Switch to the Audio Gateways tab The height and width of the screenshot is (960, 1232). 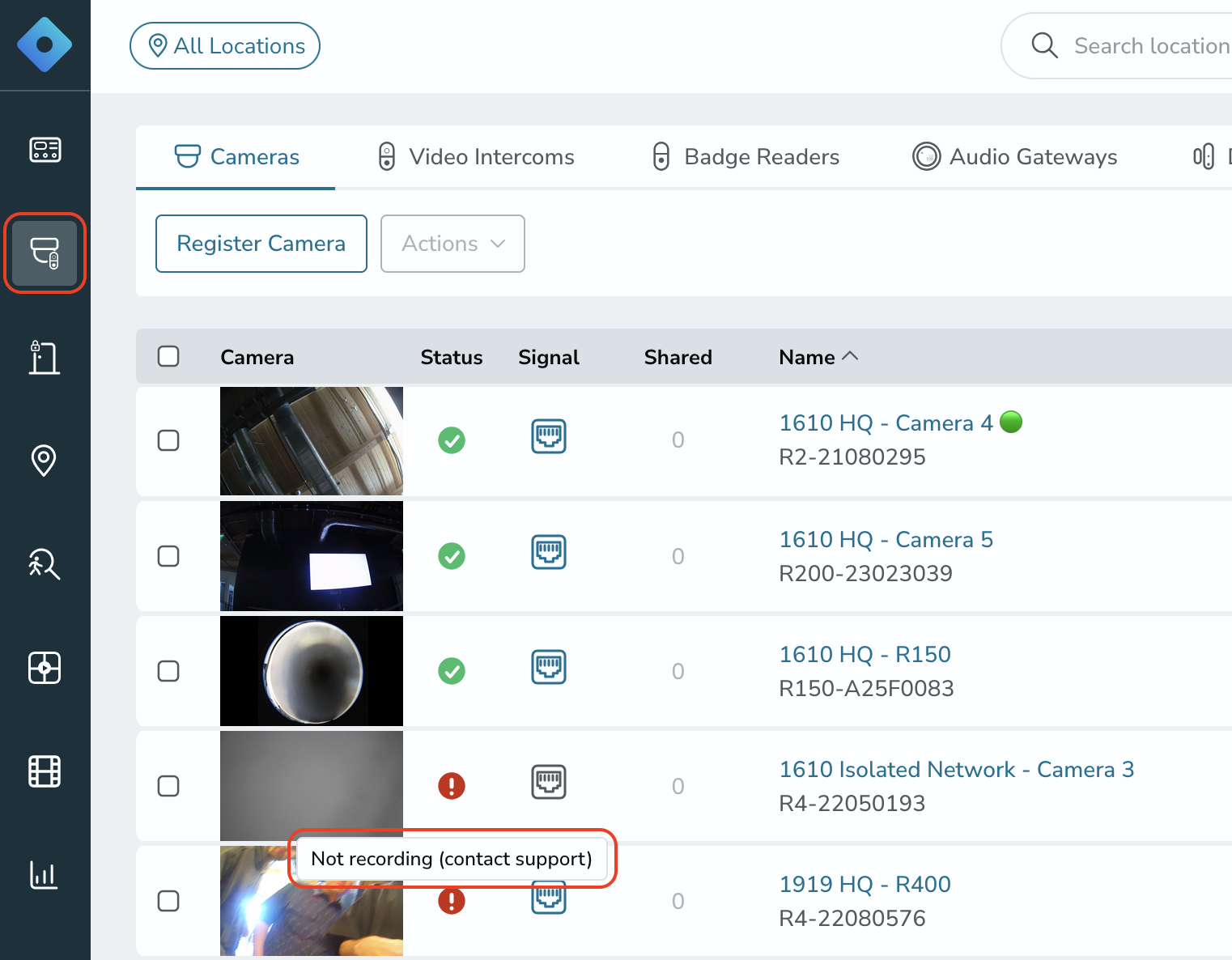pyautogui.click(x=1014, y=156)
